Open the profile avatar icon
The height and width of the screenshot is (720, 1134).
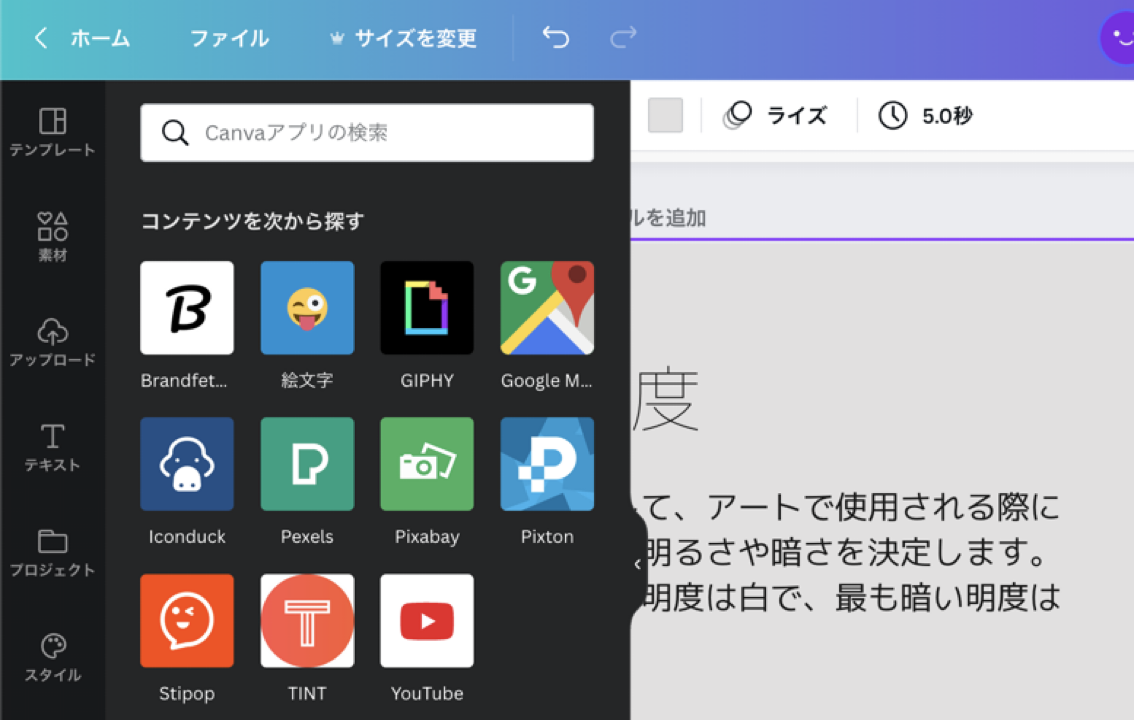click(1118, 38)
